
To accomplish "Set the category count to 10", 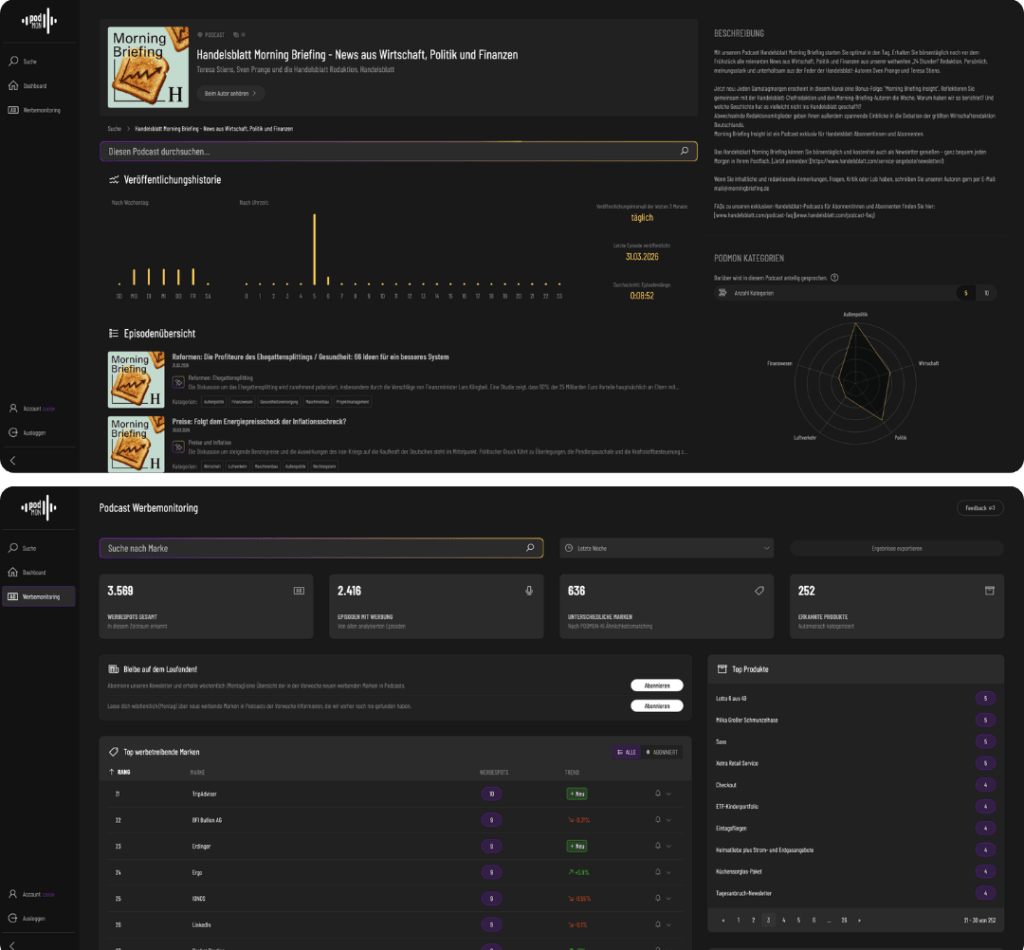I will (x=986, y=293).
